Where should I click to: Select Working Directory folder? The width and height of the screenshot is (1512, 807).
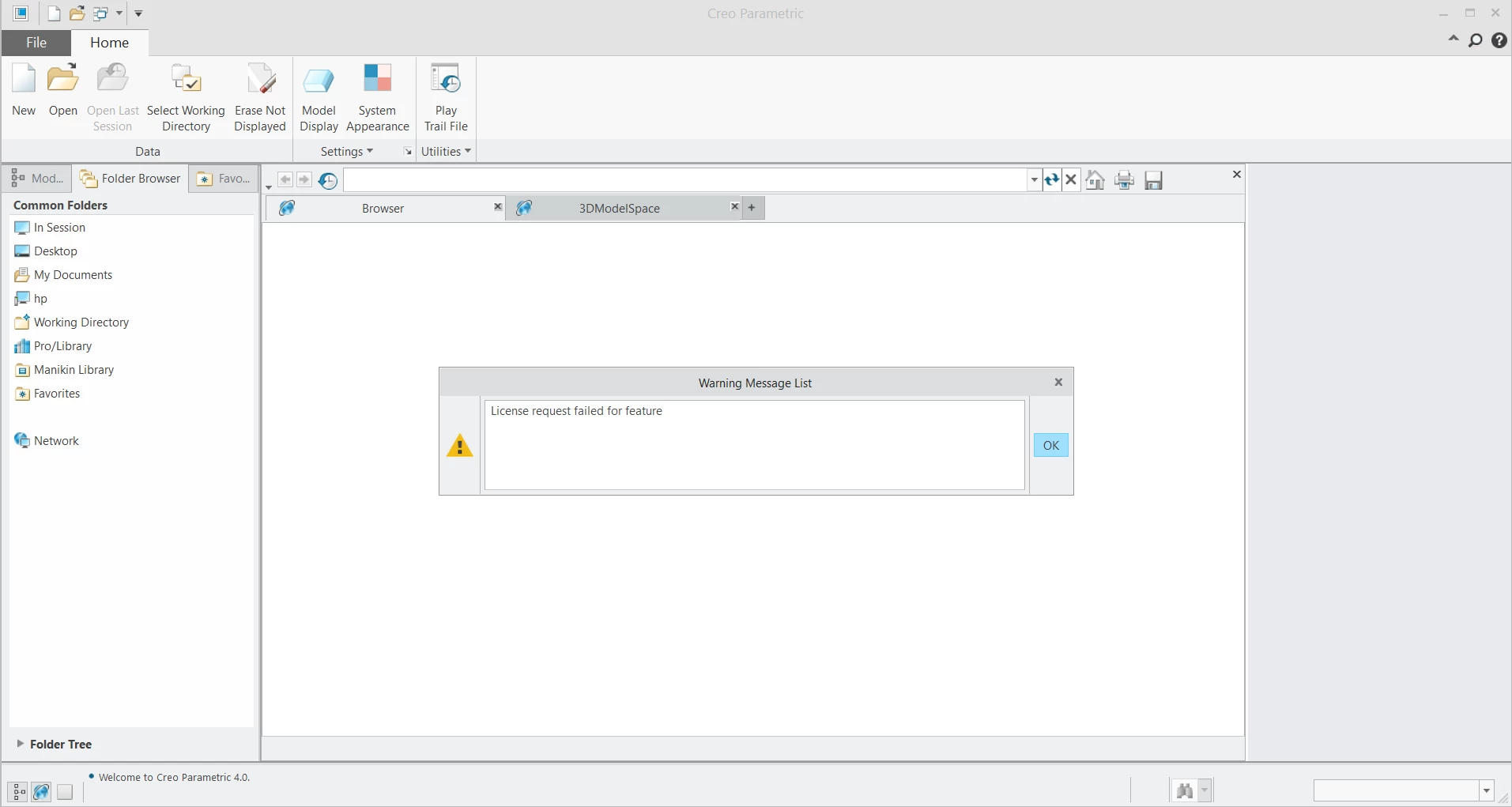click(x=72, y=322)
